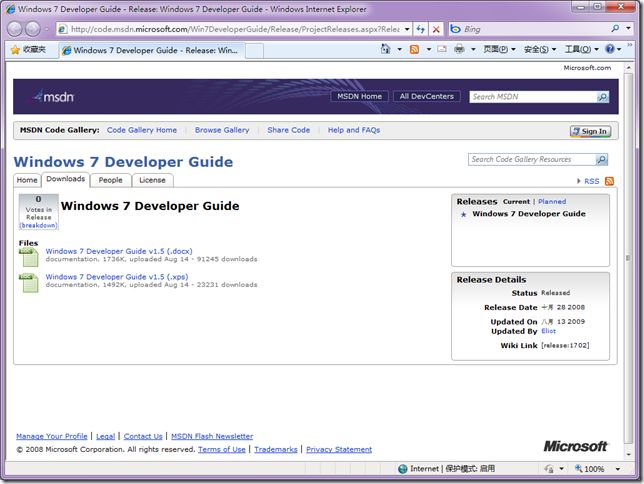
Task: Click the star icon beside release name
Action: (464, 214)
